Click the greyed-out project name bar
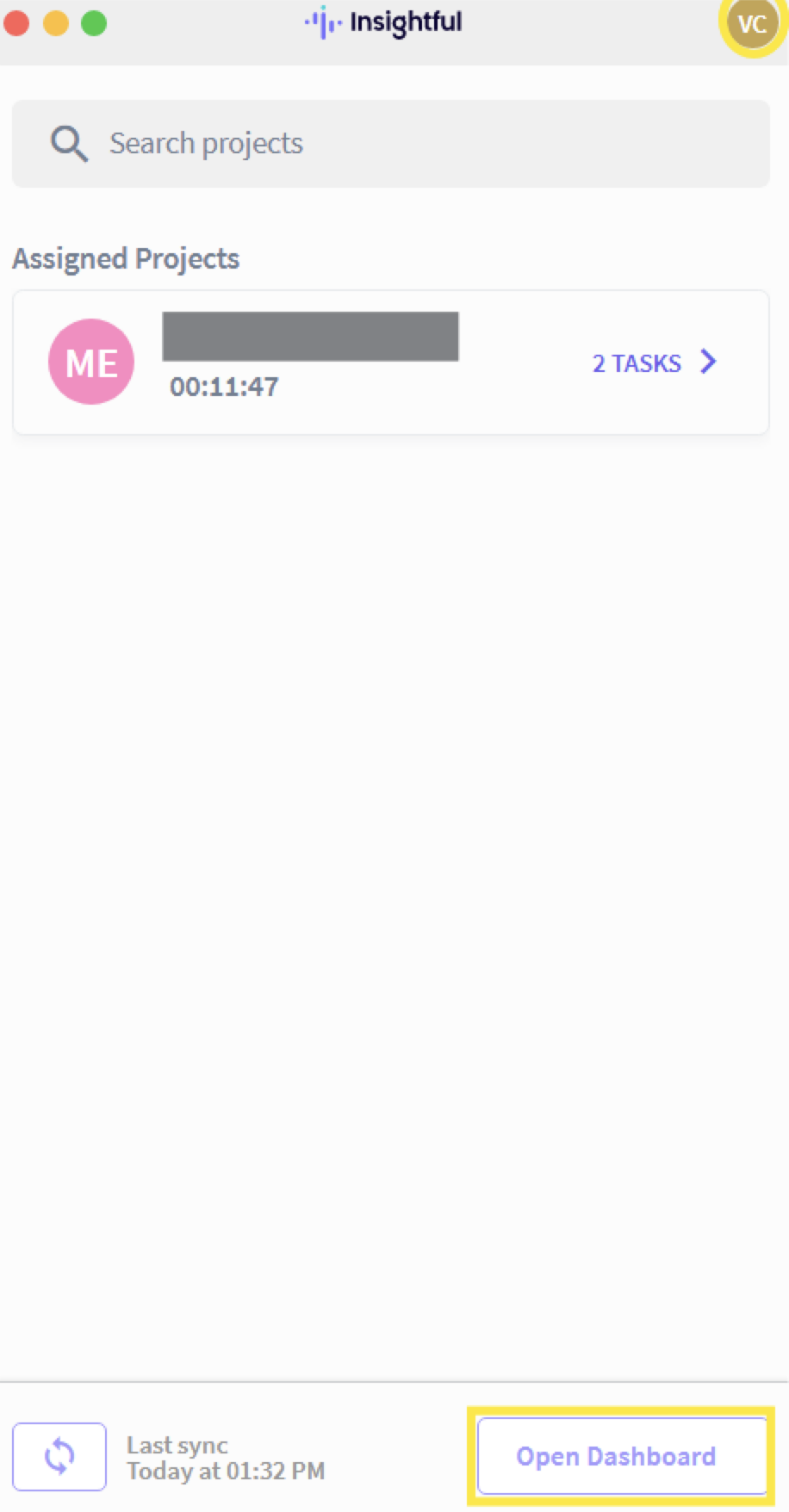The image size is (789, 1512). [311, 337]
